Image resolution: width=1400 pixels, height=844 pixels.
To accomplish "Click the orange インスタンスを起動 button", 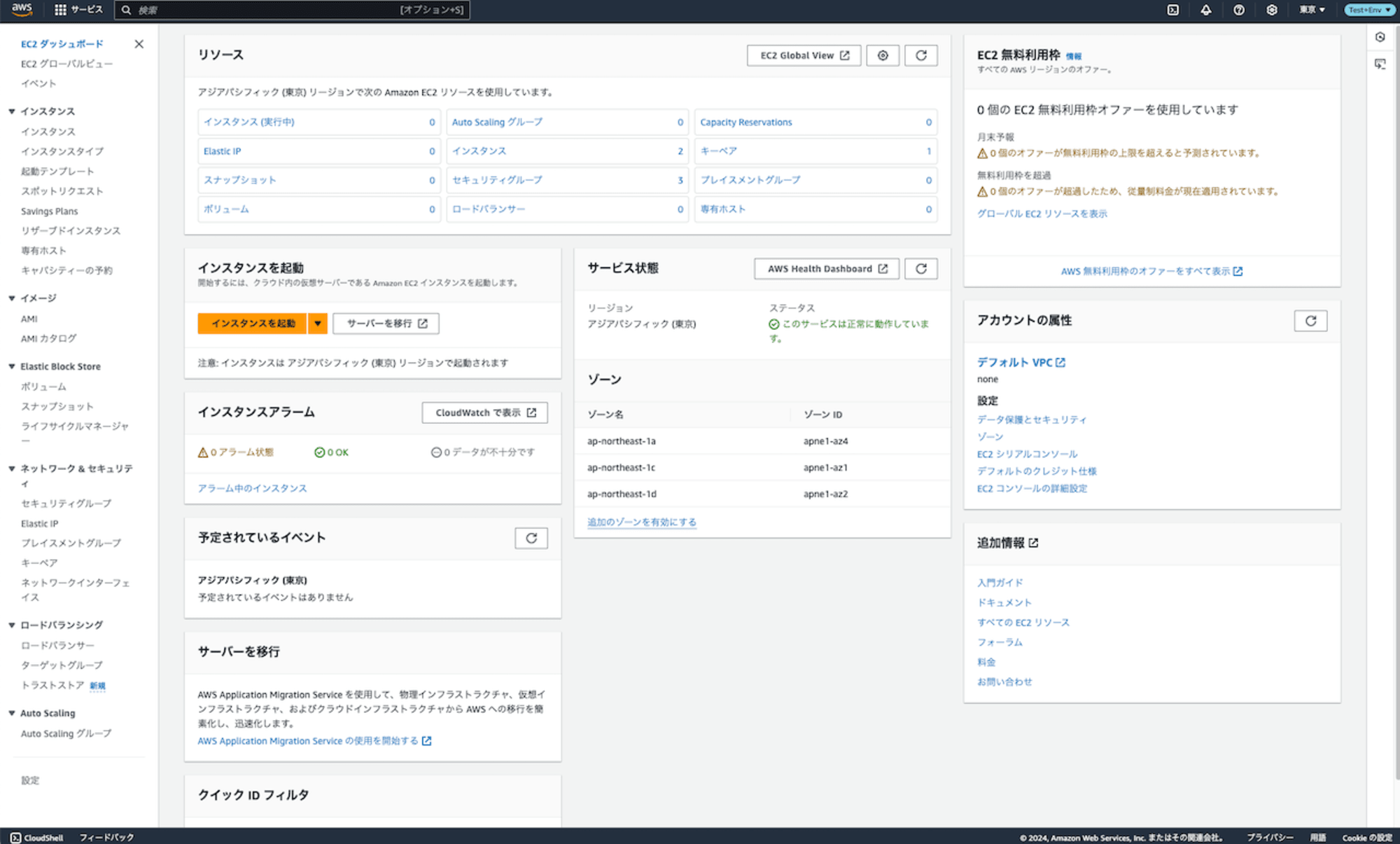I will 253,324.
